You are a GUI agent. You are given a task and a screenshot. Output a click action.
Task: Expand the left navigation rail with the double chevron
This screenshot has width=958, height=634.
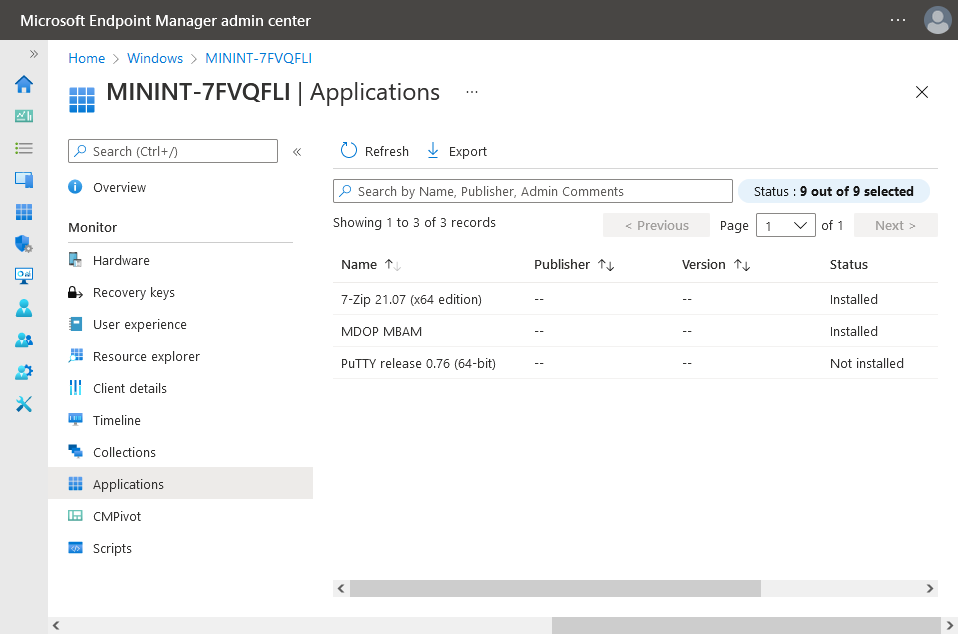click(x=34, y=54)
